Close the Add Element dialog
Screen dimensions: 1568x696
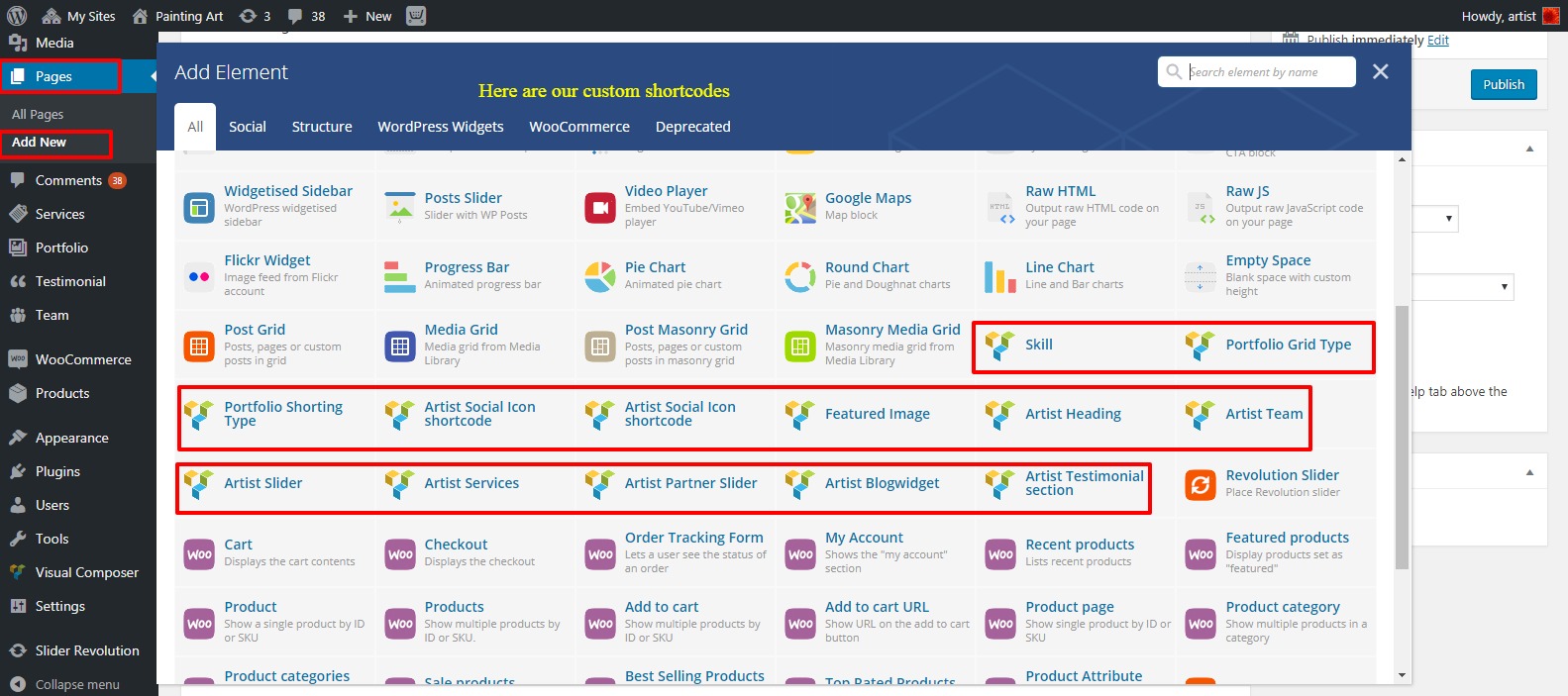click(x=1381, y=71)
